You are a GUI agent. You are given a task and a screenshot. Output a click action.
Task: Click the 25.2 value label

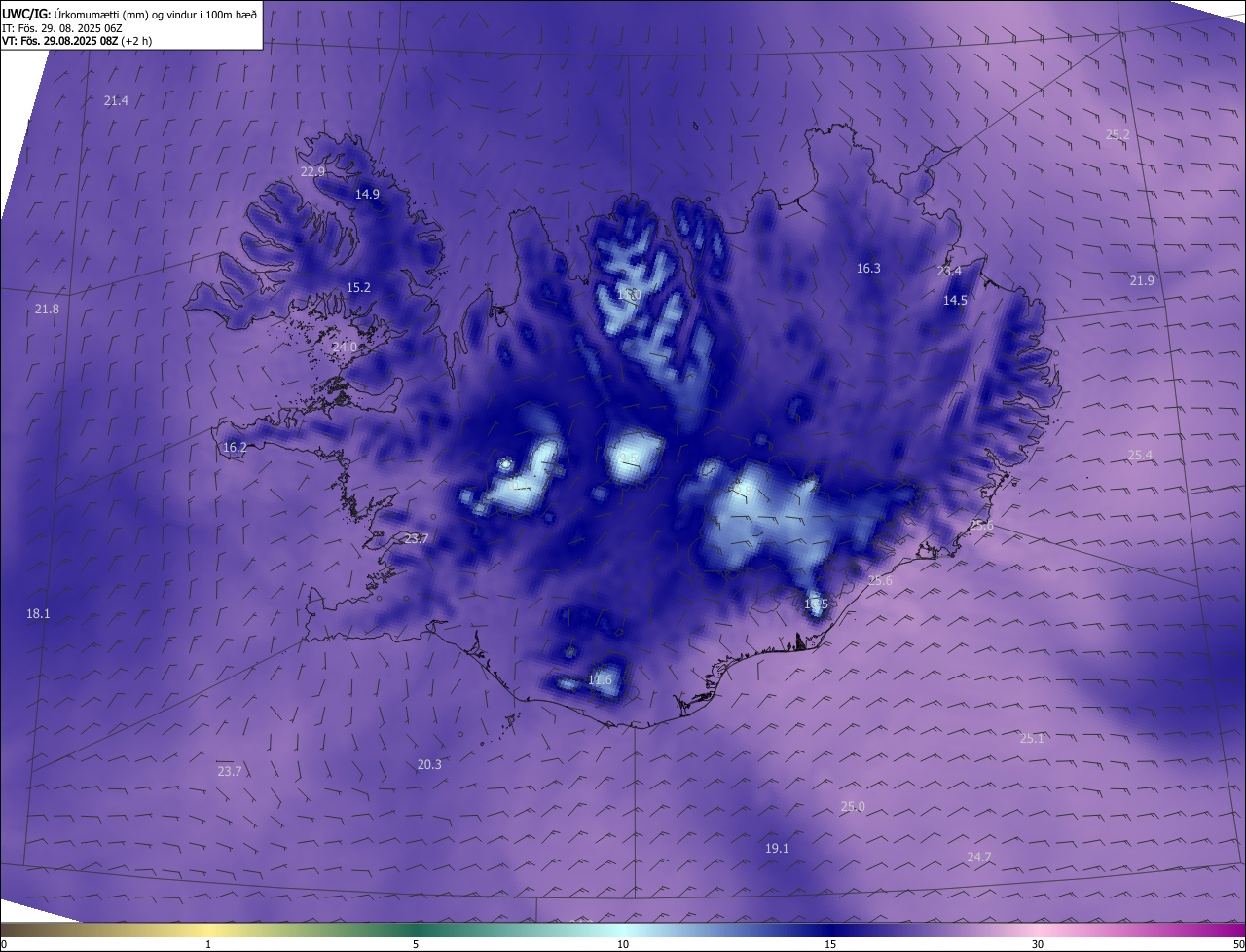1118,134
